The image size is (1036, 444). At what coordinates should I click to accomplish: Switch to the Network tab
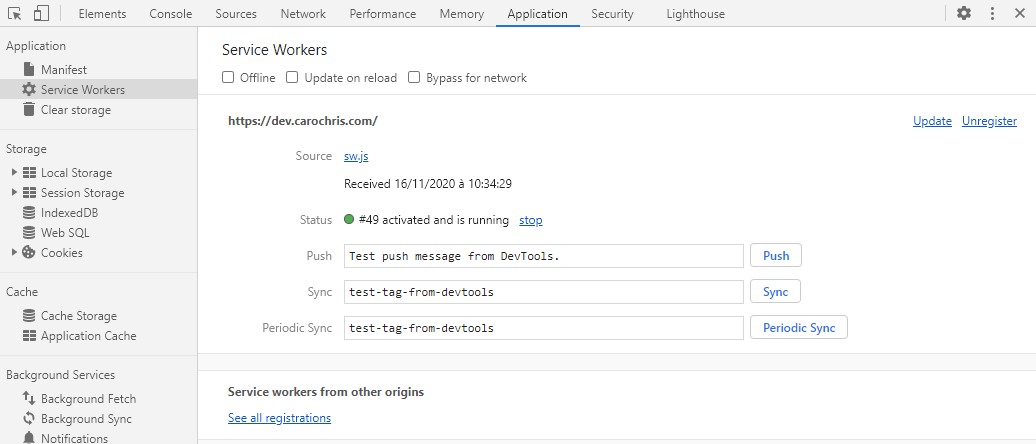point(303,13)
